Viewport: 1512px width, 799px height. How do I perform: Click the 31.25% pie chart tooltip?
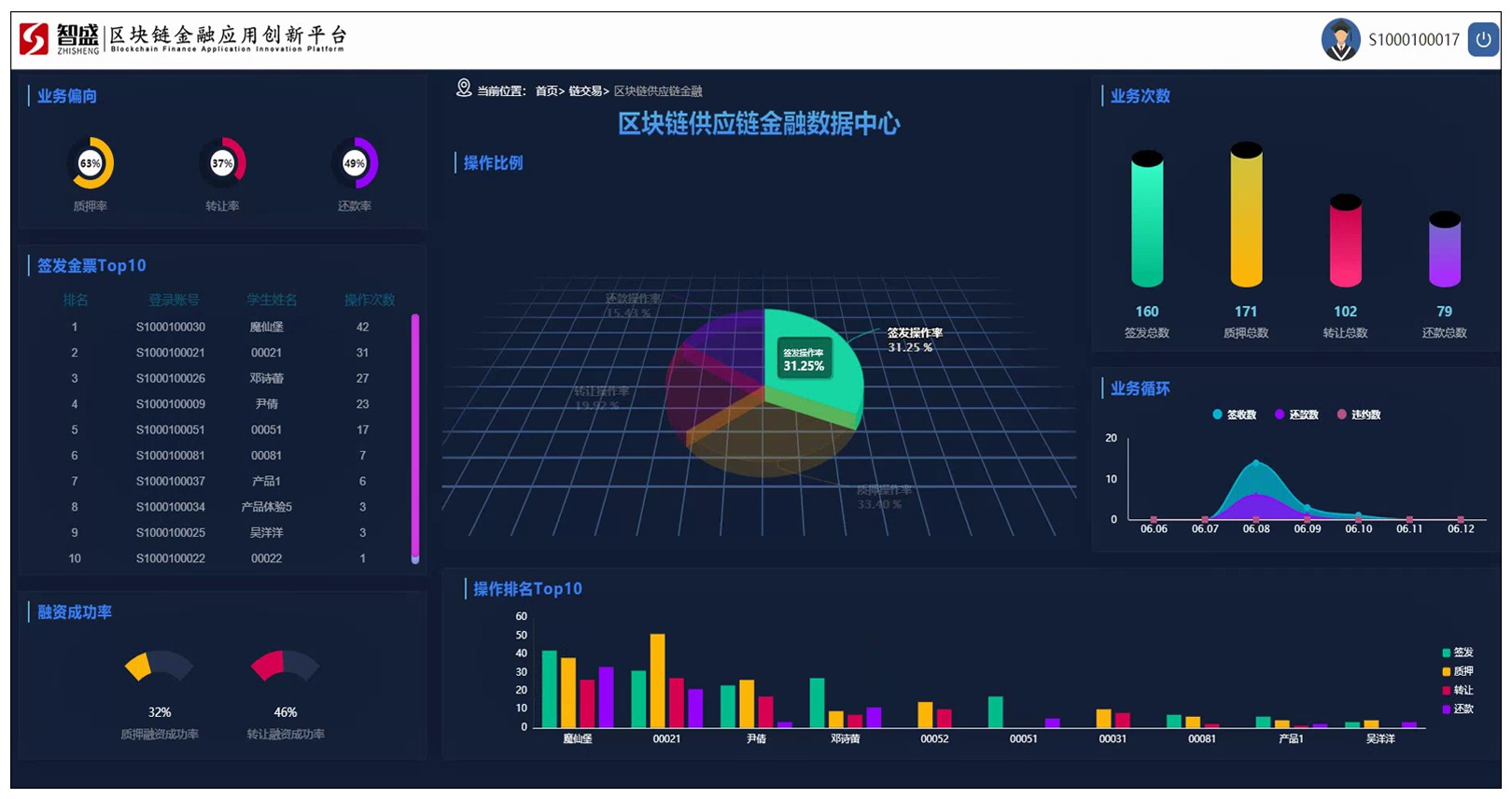coord(804,359)
